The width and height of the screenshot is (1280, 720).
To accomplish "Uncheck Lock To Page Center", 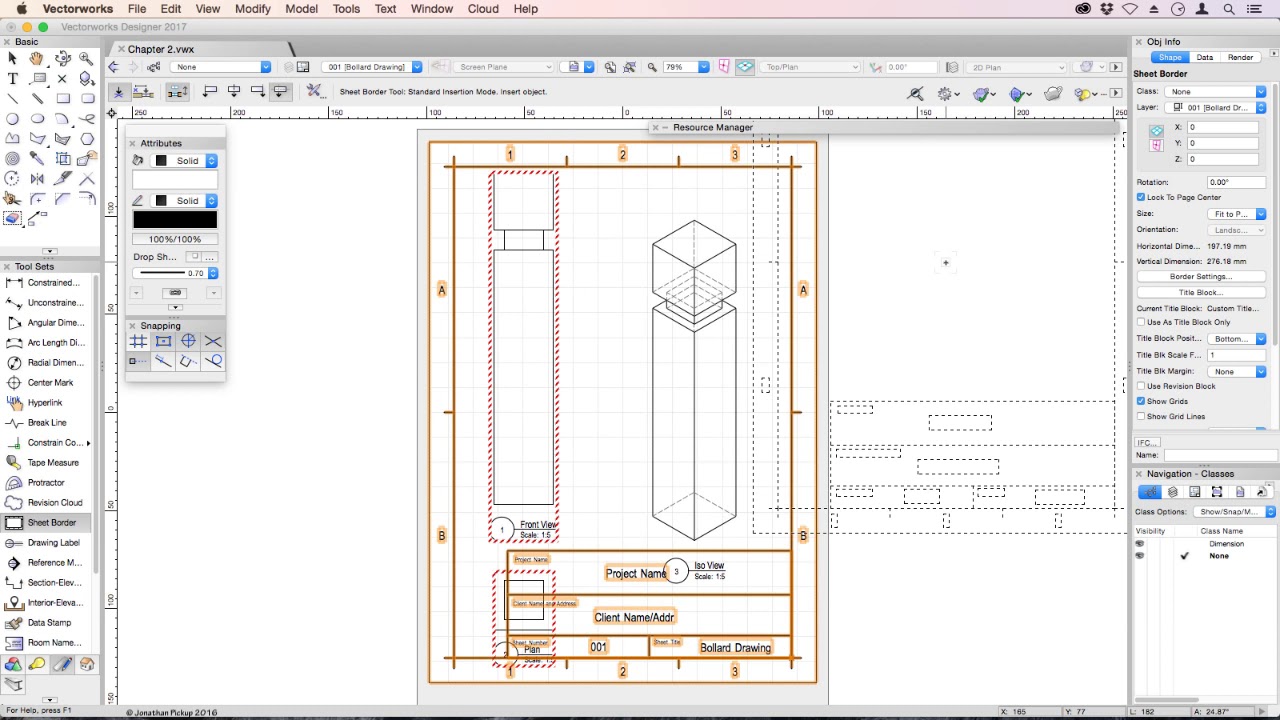I will [x=1141, y=197].
